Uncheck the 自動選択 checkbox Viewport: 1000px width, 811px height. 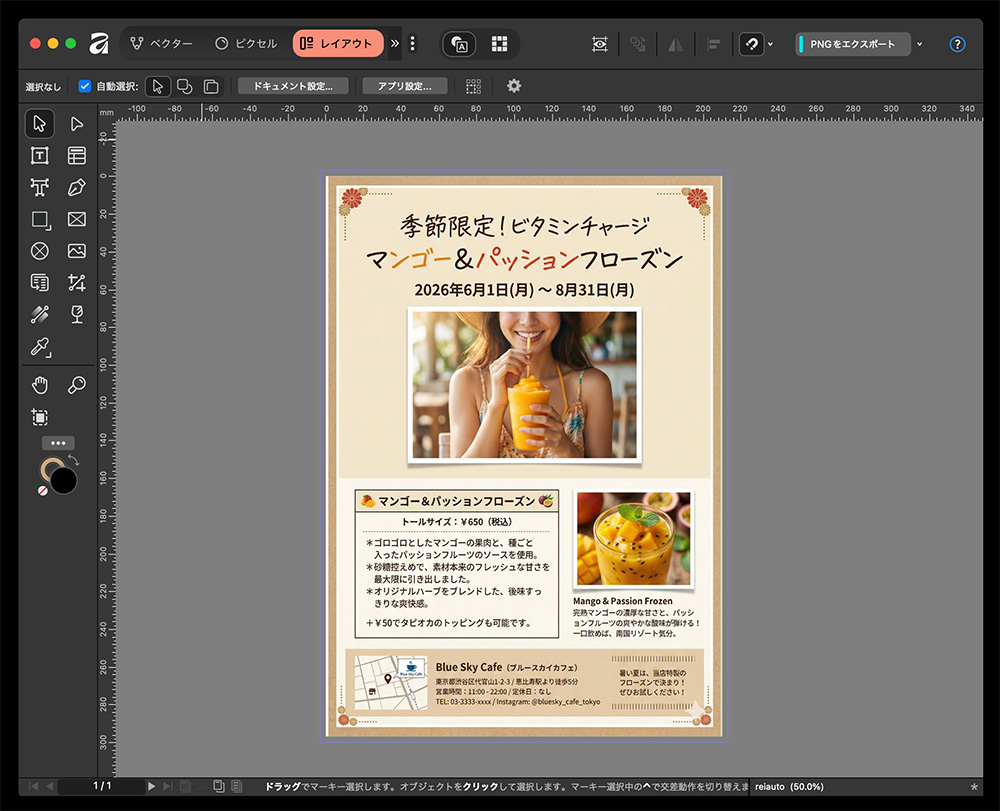click(85, 86)
